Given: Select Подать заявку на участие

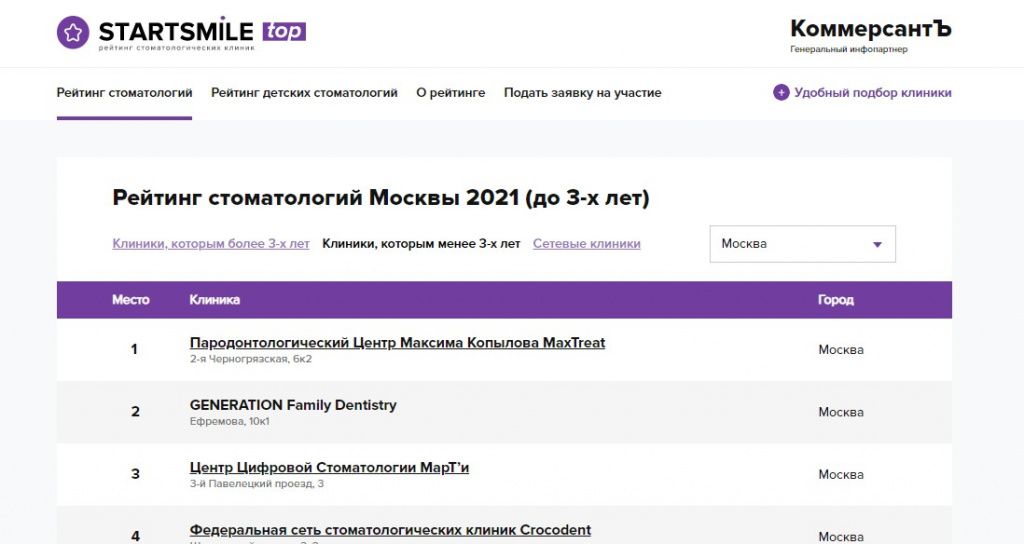Looking at the screenshot, I should (583, 93).
